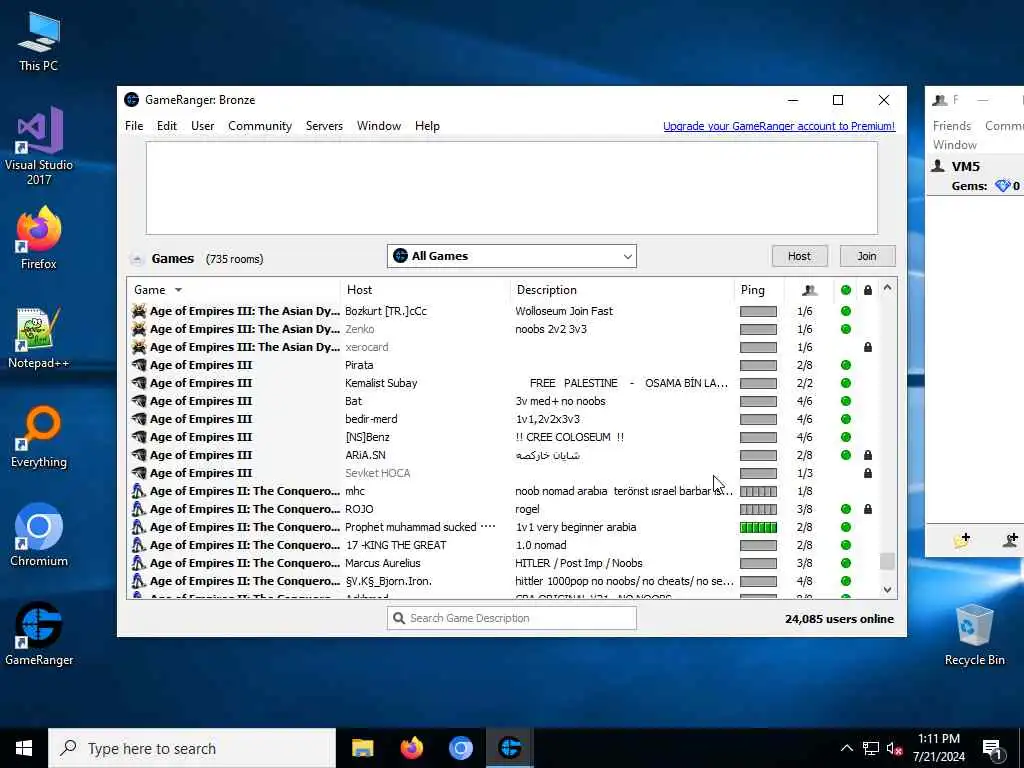Open the Help menu
This screenshot has width=1024, height=768.
tap(427, 126)
